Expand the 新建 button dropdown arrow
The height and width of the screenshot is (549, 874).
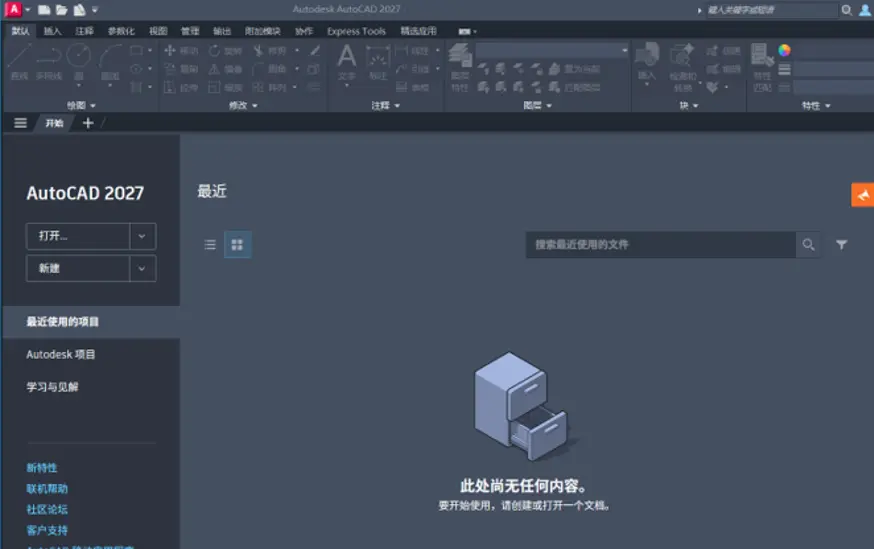142,269
